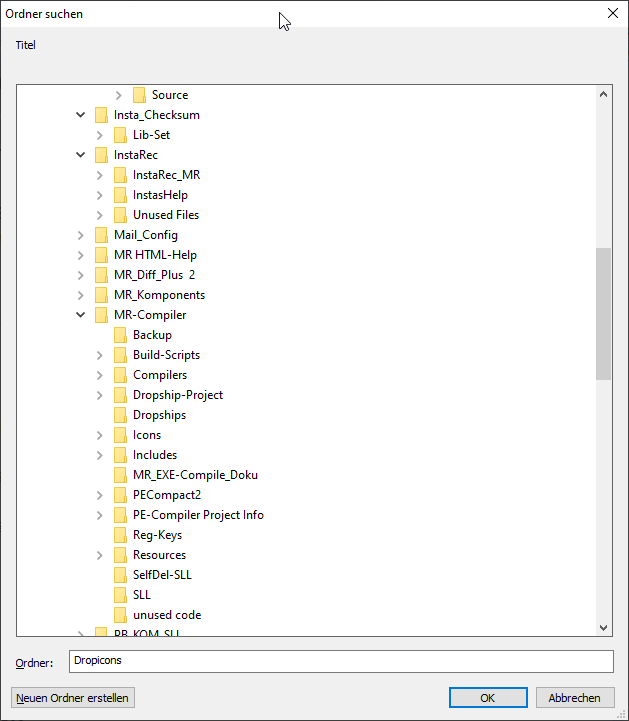Collapse the MR-Compiler tree node
Image resolution: width=629 pixels, height=721 pixels.
tap(81, 315)
